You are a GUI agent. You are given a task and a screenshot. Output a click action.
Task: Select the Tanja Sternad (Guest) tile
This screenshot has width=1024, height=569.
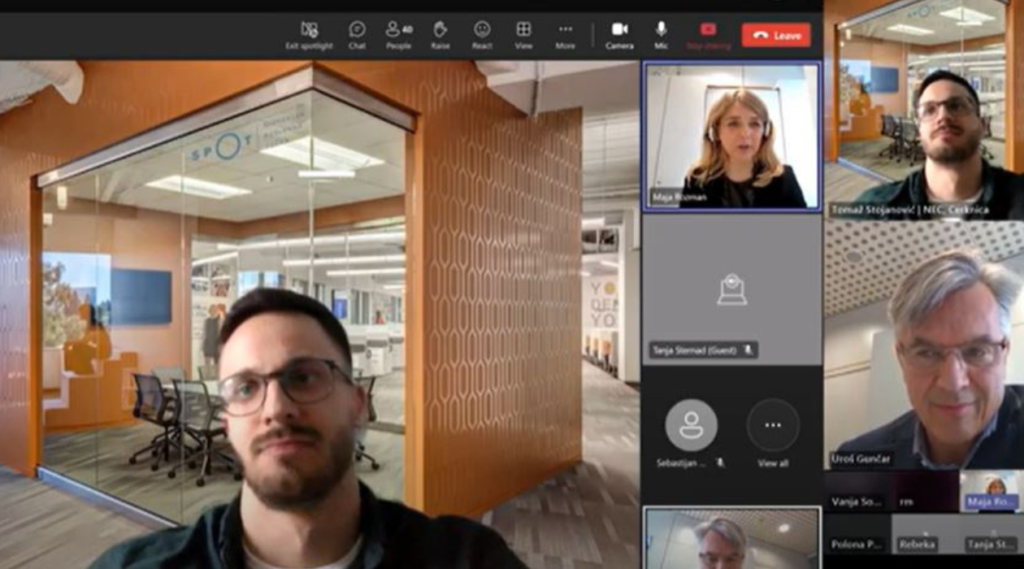click(x=731, y=290)
